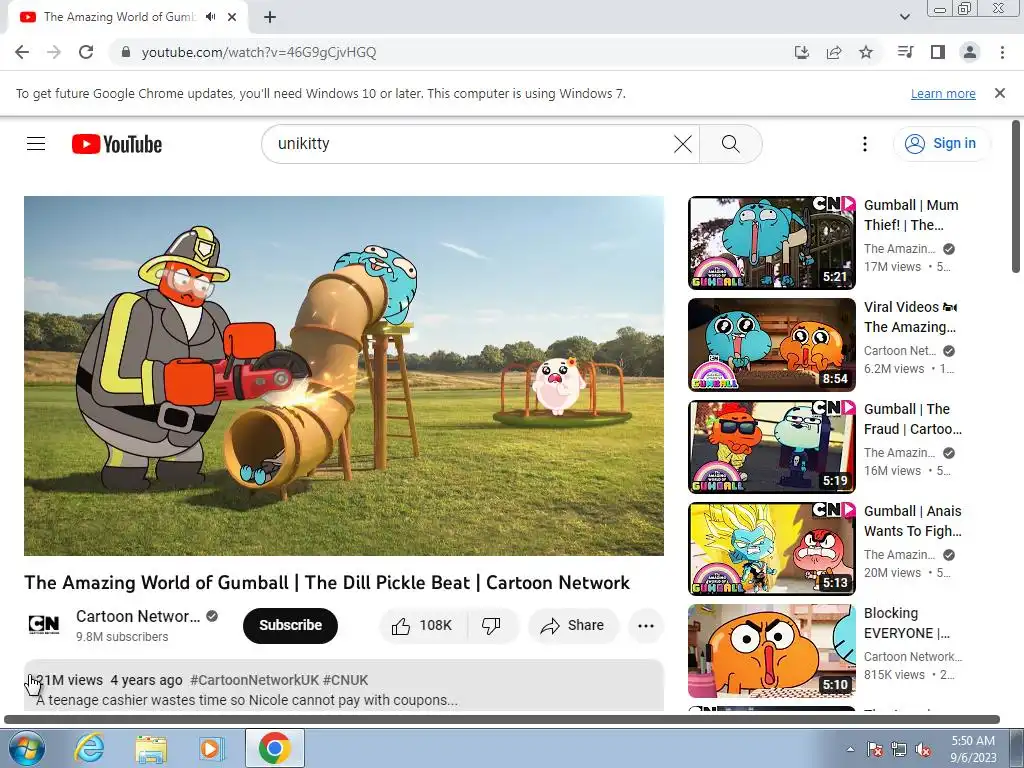Toggle the Chrome side panel
Viewport: 1024px width, 768px height.
938,52
